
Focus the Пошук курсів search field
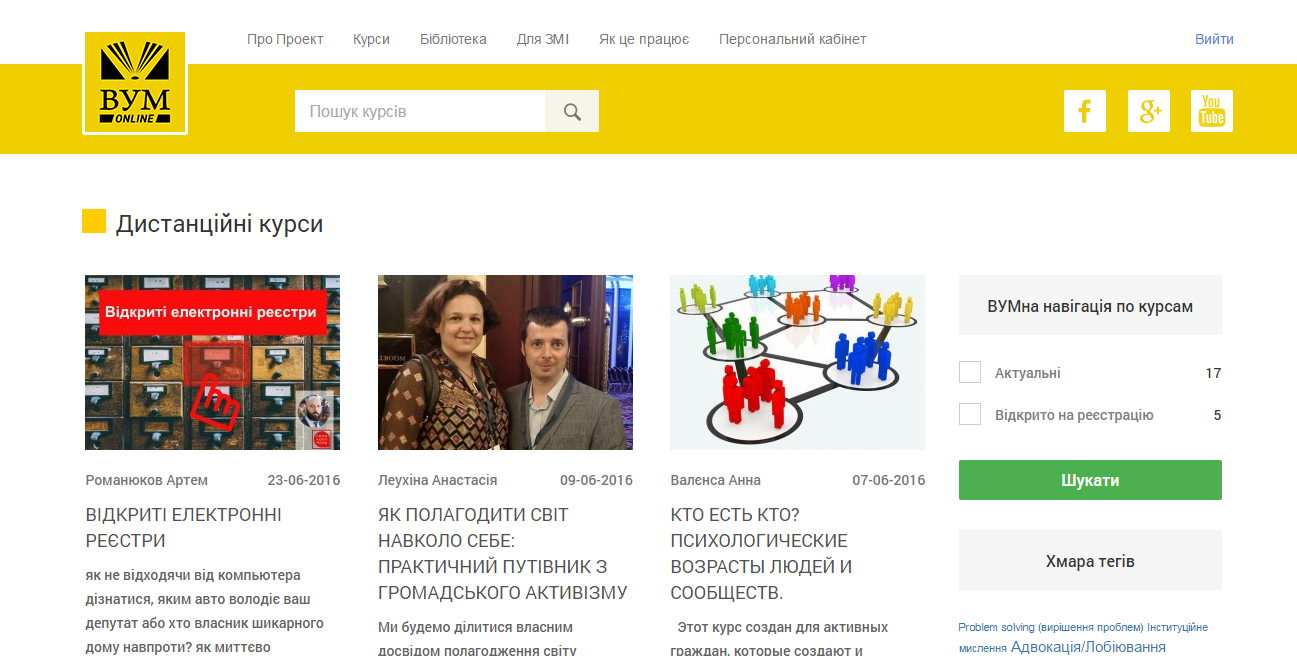420,111
